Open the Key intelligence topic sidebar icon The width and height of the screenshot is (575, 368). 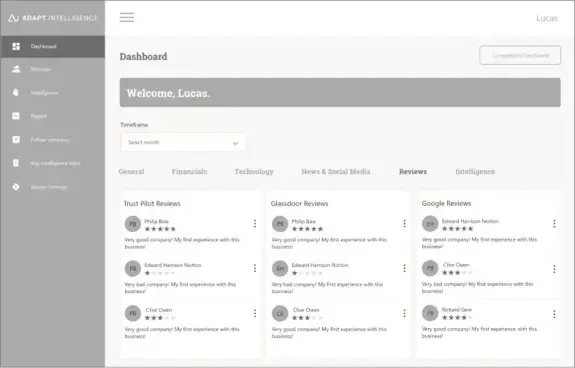[16, 163]
